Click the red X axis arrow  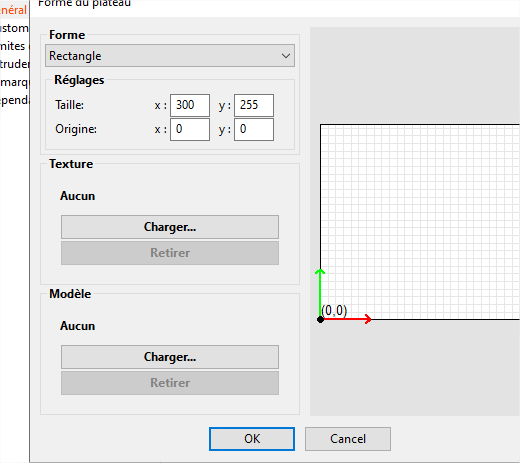(x=347, y=319)
